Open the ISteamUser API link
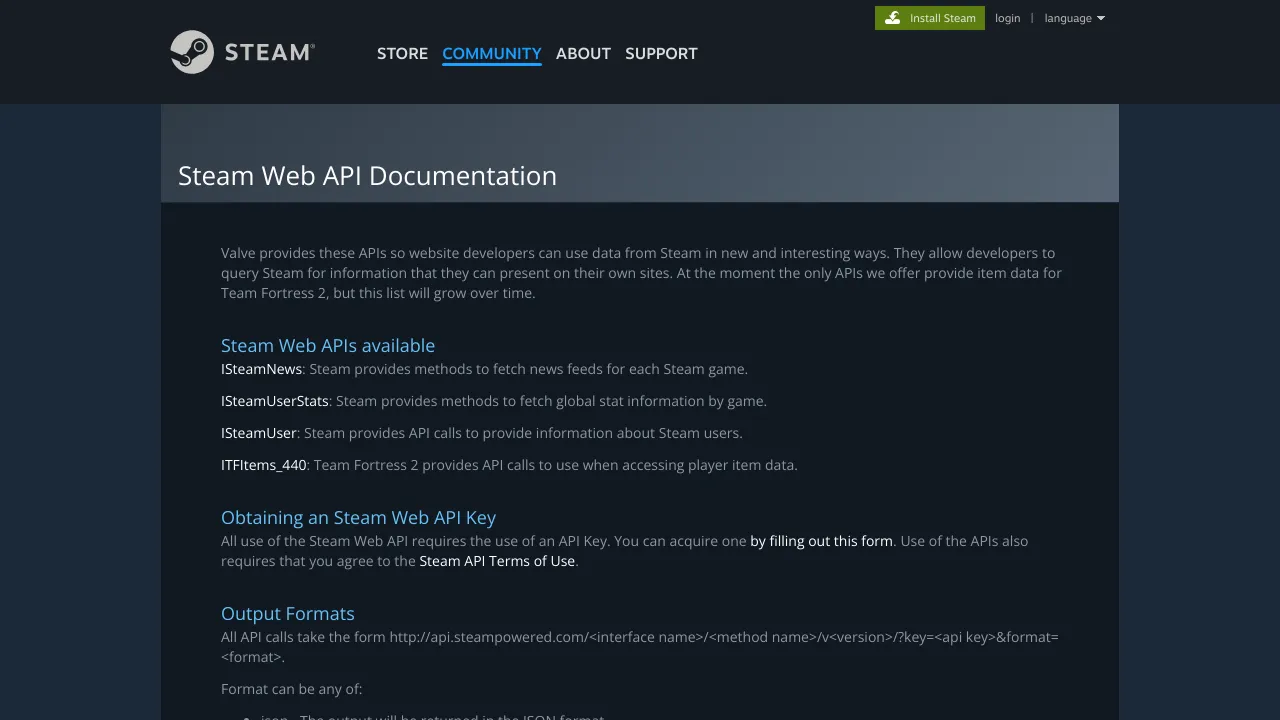The image size is (1280, 720). click(259, 433)
